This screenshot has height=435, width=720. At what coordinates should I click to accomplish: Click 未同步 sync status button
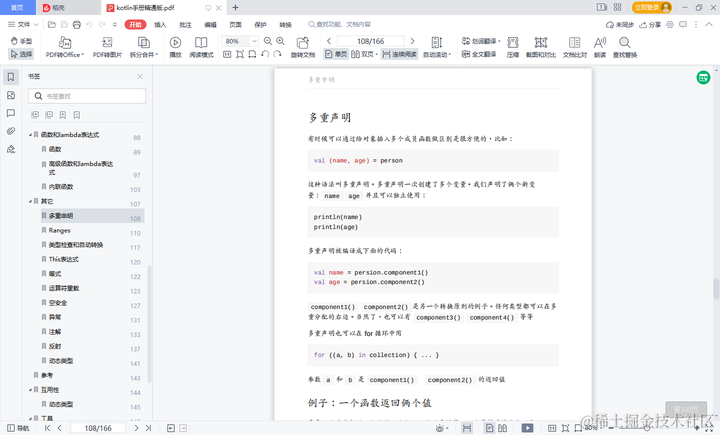[620, 24]
